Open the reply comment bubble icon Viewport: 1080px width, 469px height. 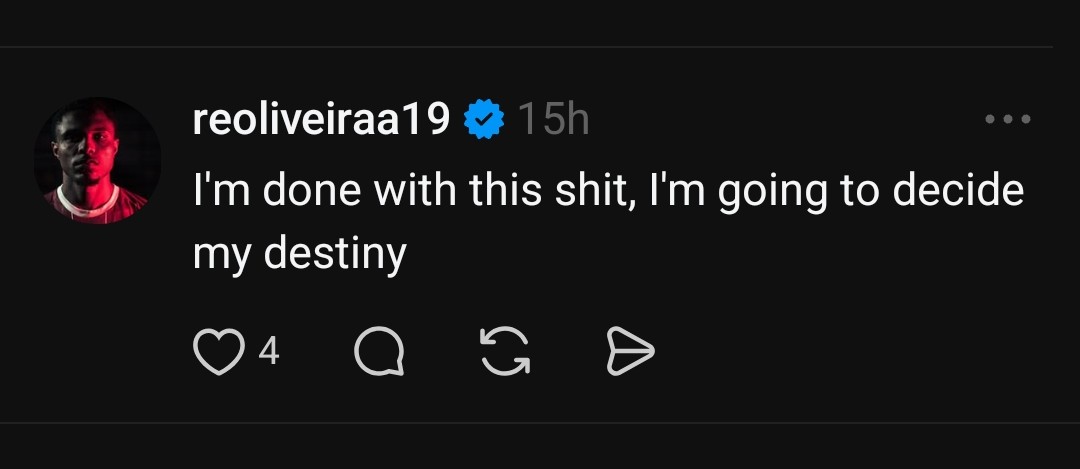coord(379,352)
